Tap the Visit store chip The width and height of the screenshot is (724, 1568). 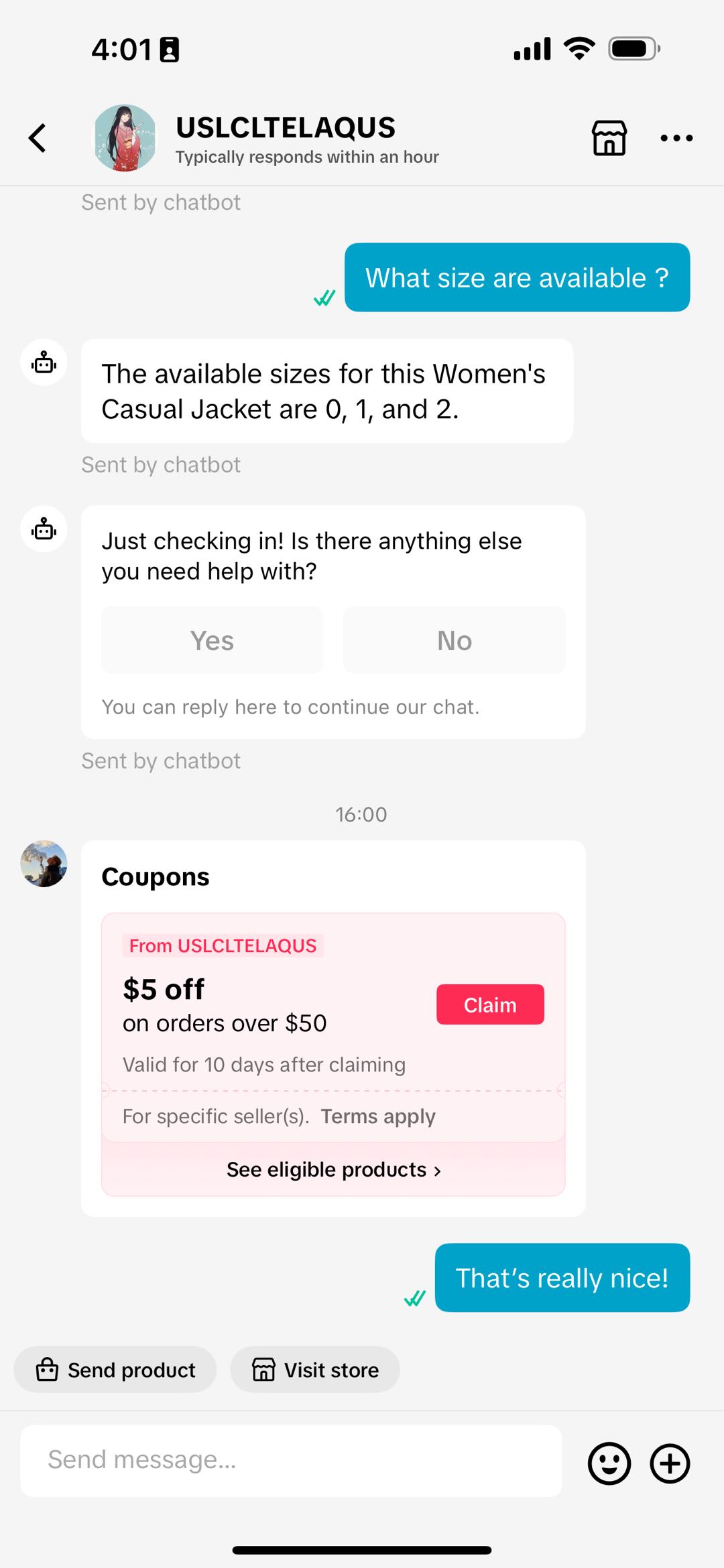315,1370
